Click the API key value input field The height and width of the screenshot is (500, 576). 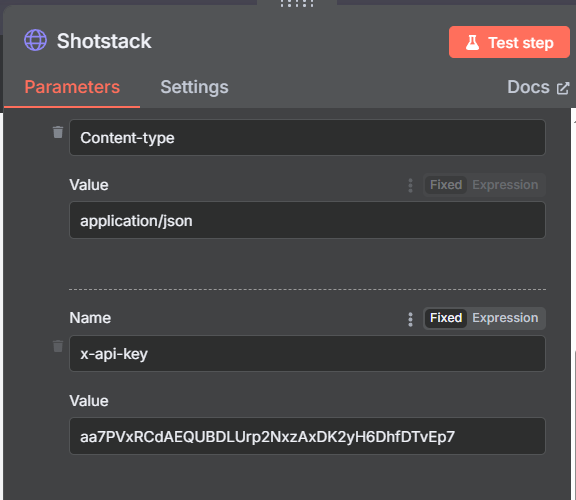point(307,436)
